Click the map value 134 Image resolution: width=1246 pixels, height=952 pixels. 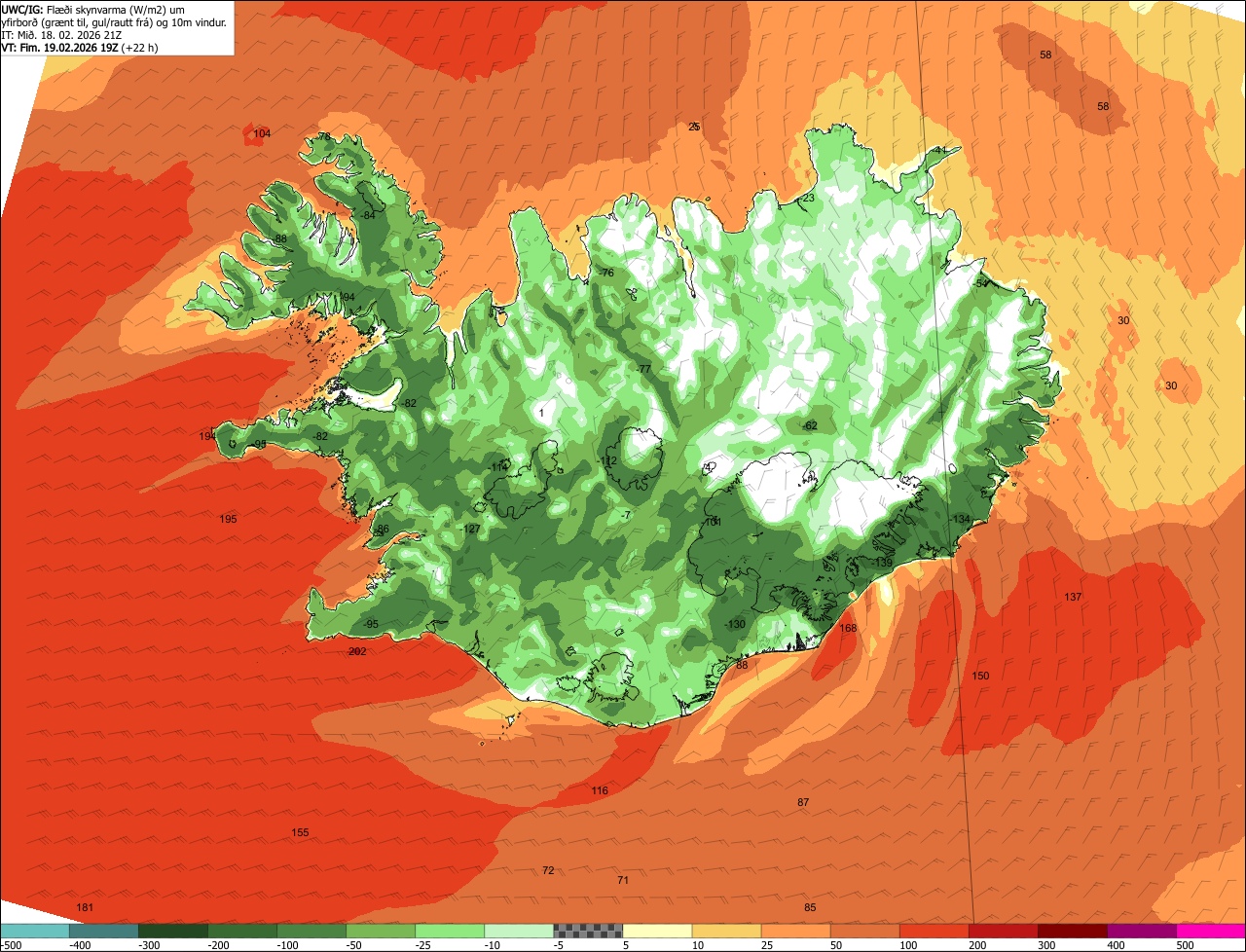tap(962, 519)
